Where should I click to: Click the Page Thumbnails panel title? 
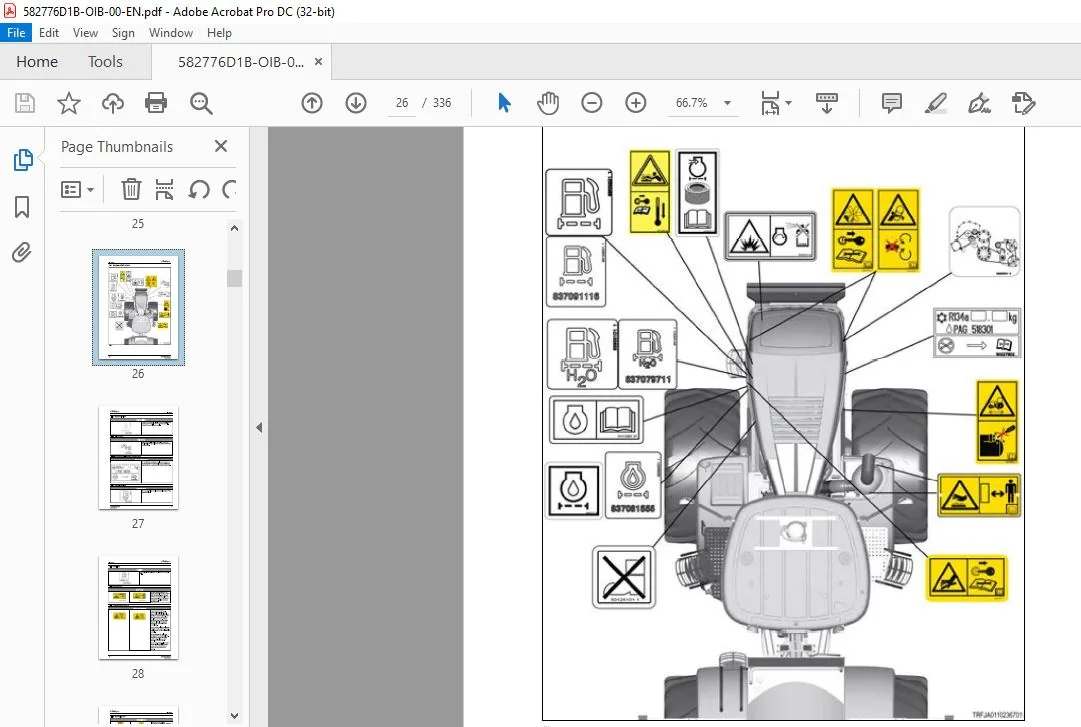coord(117,147)
